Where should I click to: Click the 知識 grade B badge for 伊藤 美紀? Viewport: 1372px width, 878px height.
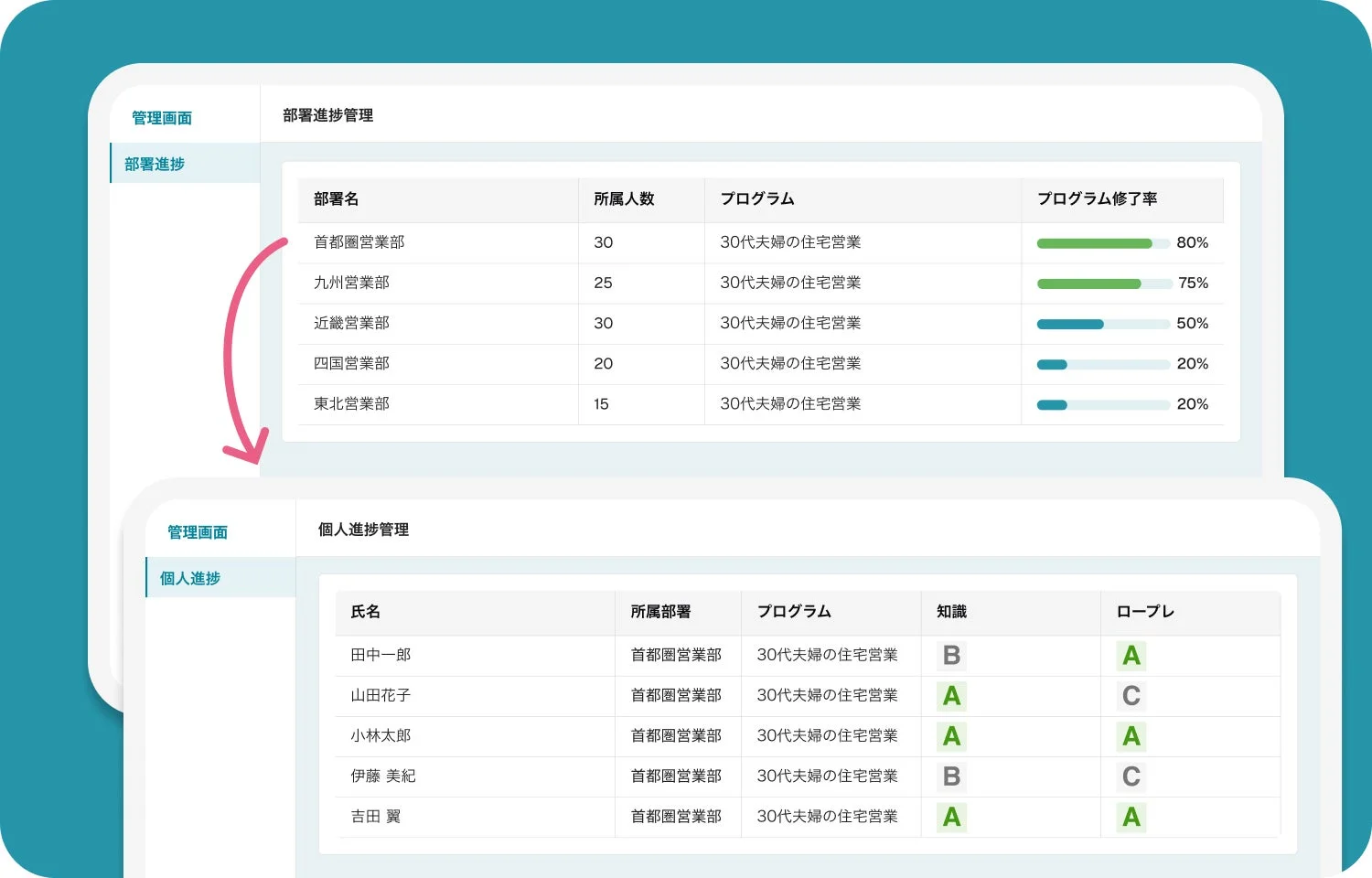(951, 776)
